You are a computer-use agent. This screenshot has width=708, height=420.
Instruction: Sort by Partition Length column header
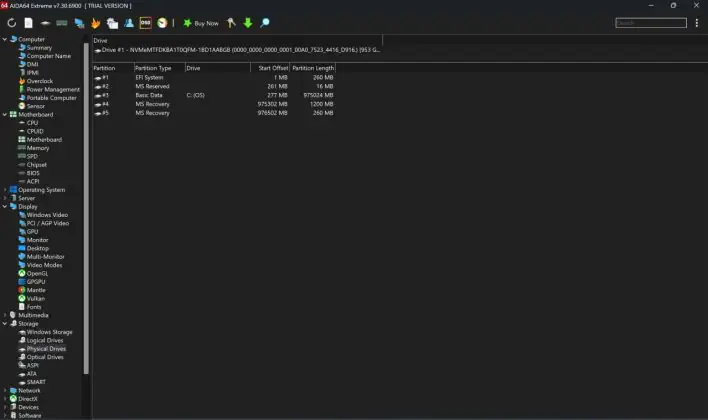click(x=313, y=68)
